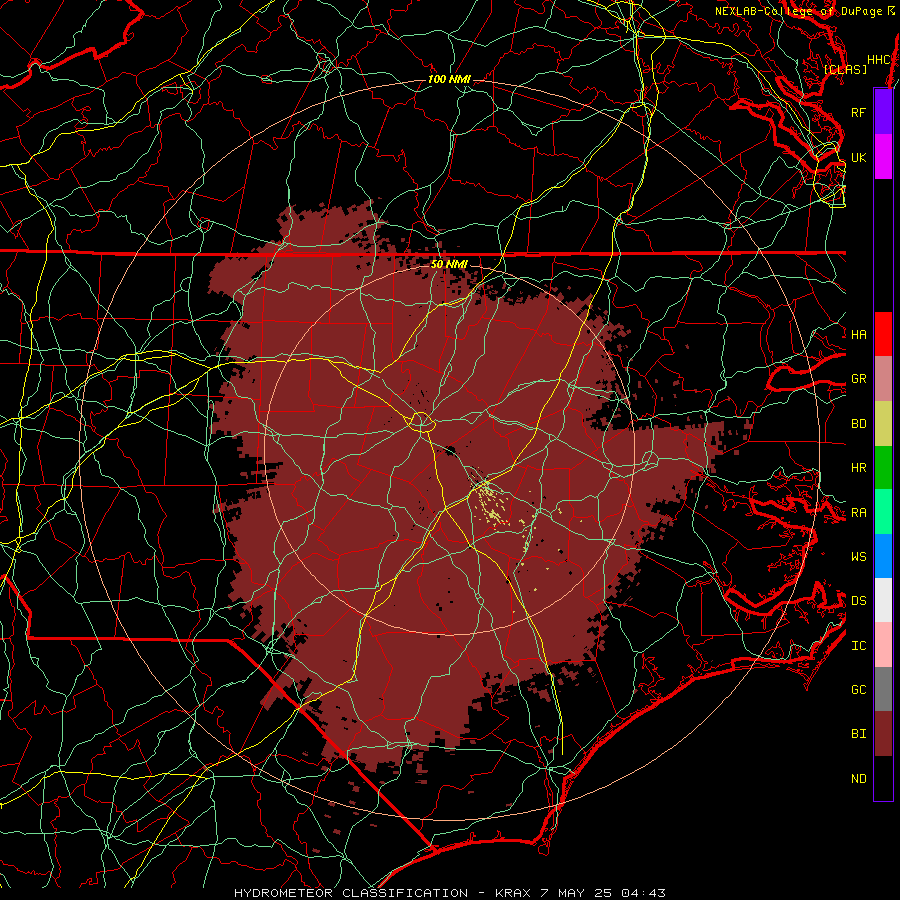Click the small loop interchange at the radar center
This screenshot has width=900, height=900.
(x=421, y=422)
